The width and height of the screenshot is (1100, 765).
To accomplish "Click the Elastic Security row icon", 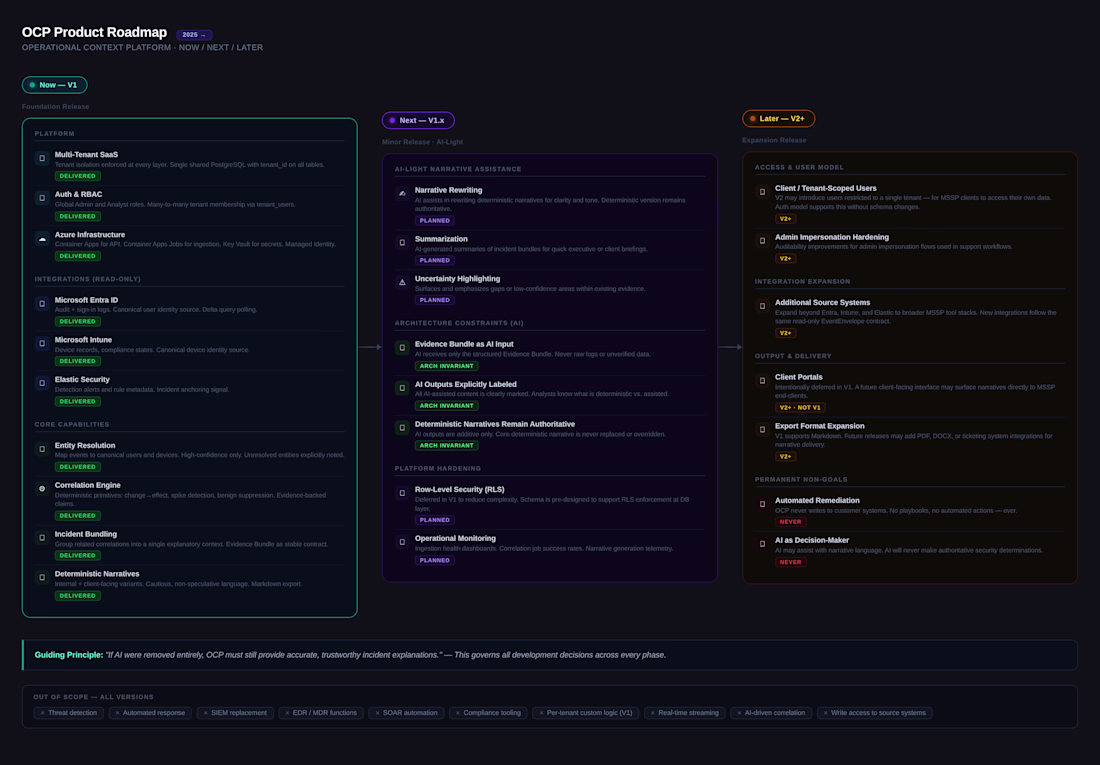I will pyautogui.click(x=42, y=383).
